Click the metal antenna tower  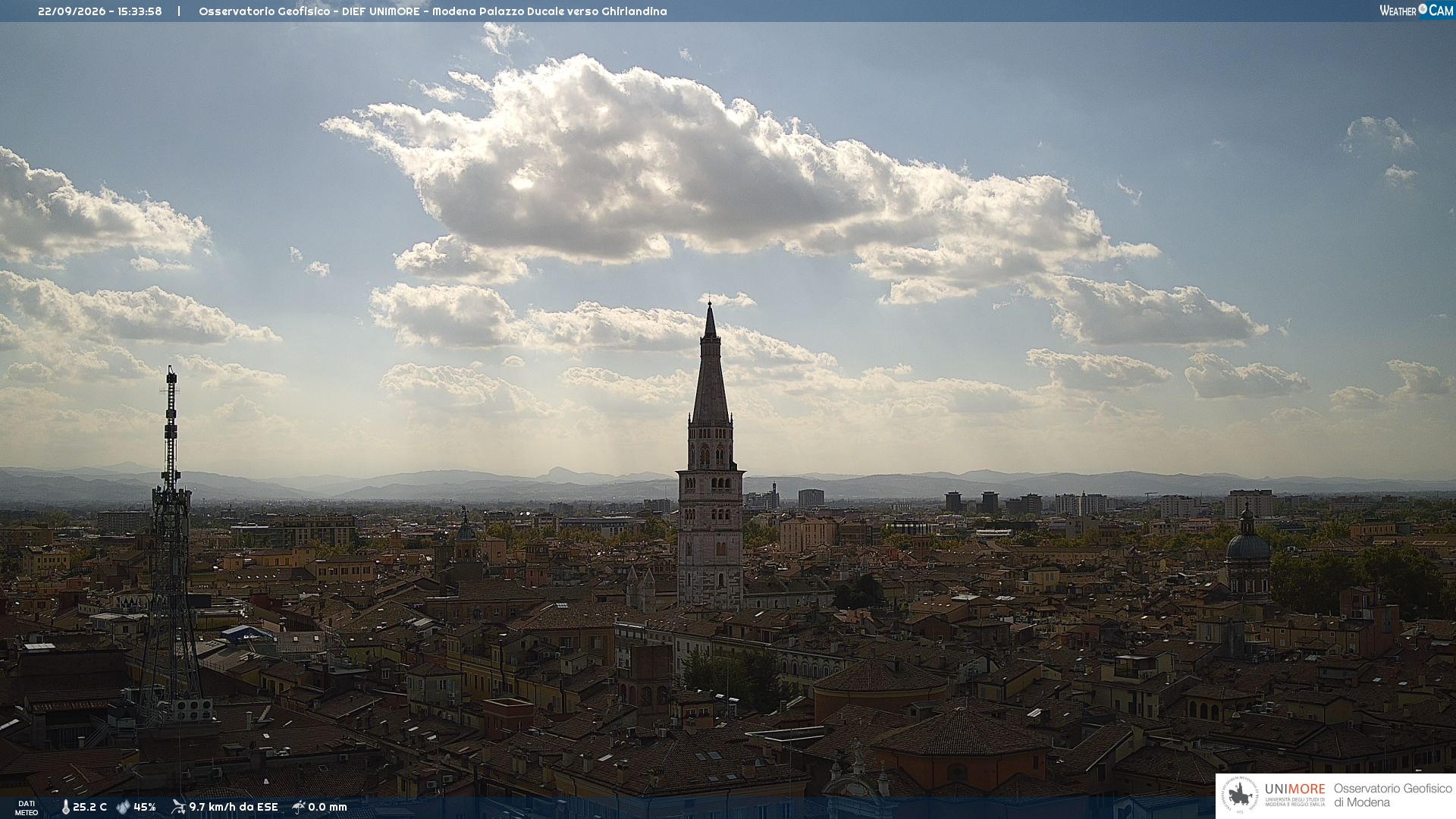click(171, 546)
